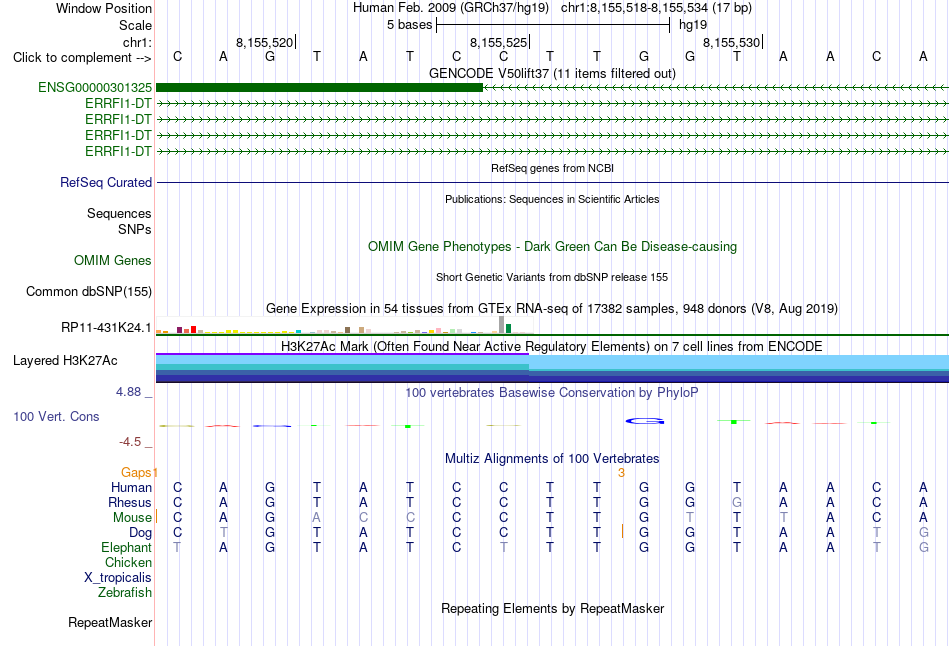Select the Chicken alignment row label
The height and width of the screenshot is (646, 950).
128,562
